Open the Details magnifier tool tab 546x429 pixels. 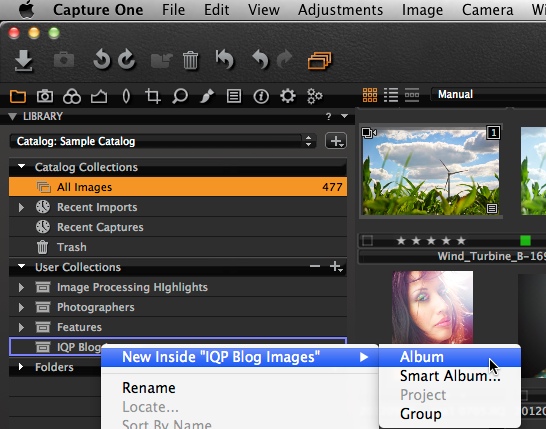(x=180, y=96)
